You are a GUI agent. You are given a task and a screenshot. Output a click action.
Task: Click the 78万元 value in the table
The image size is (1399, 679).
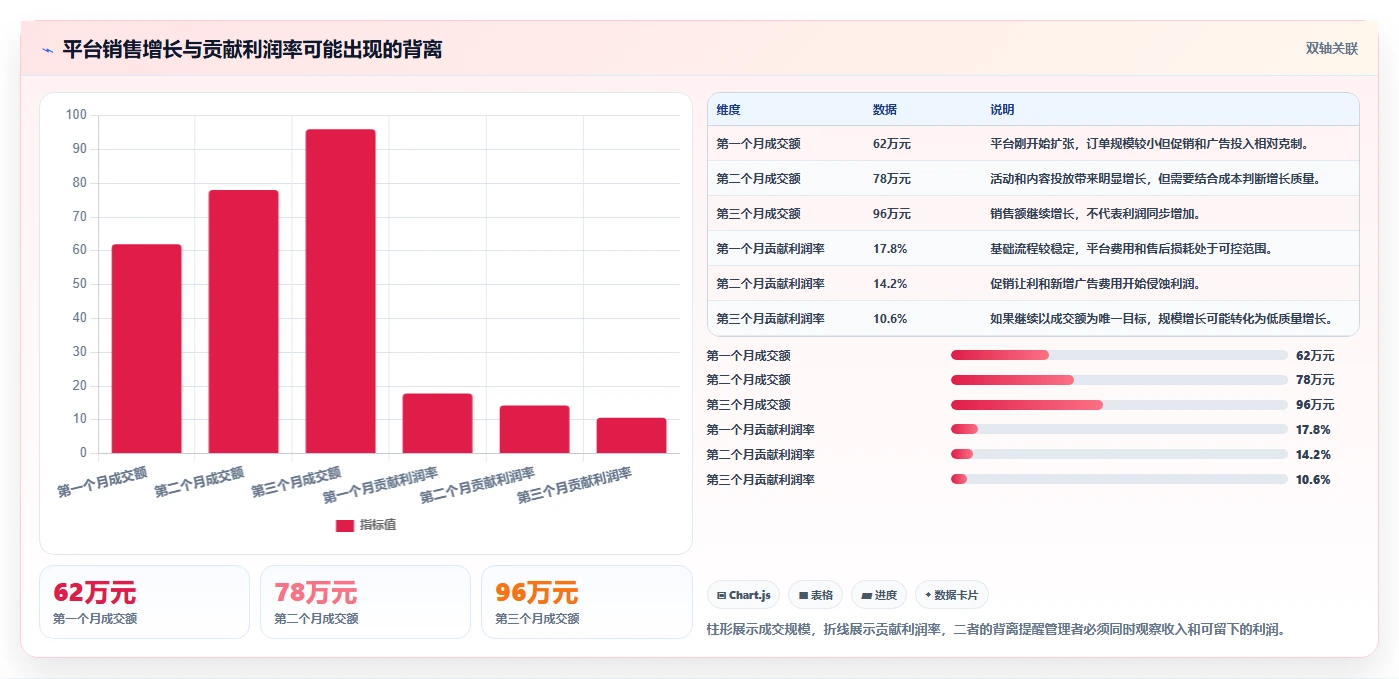tap(892, 179)
